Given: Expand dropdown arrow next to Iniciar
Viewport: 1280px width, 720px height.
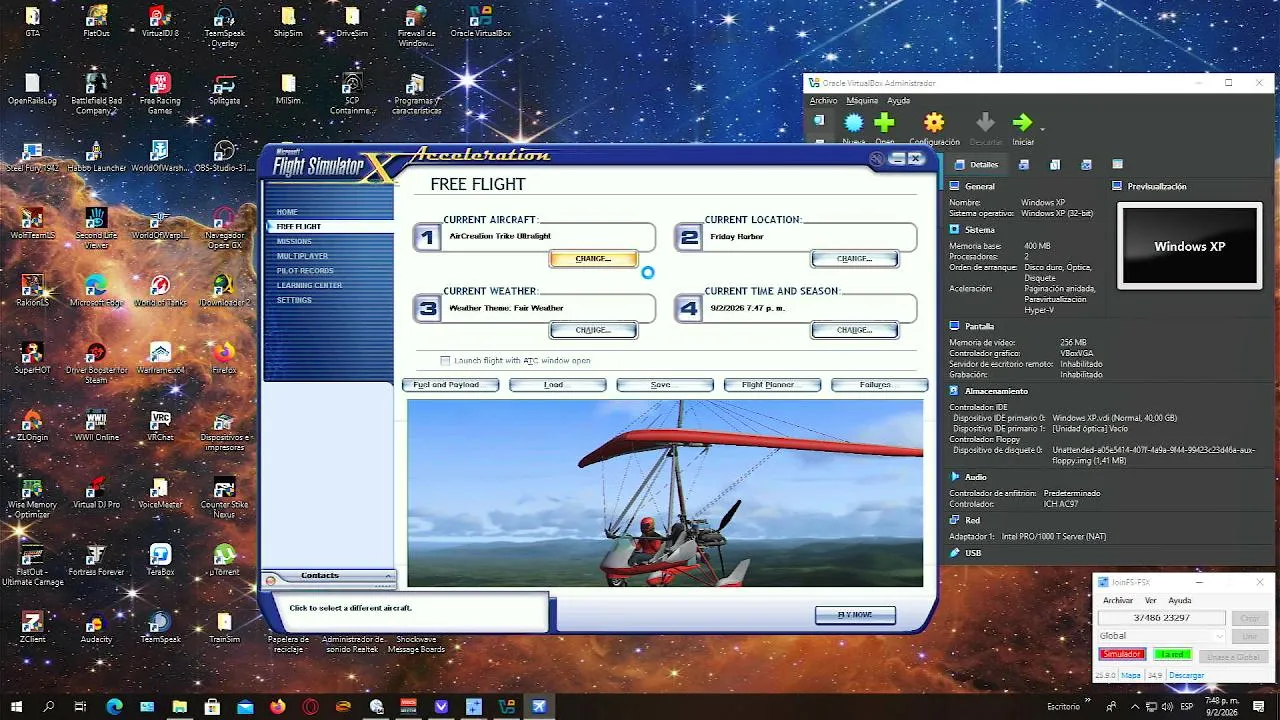Looking at the screenshot, I should pyautogui.click(x=1042, y=128).
